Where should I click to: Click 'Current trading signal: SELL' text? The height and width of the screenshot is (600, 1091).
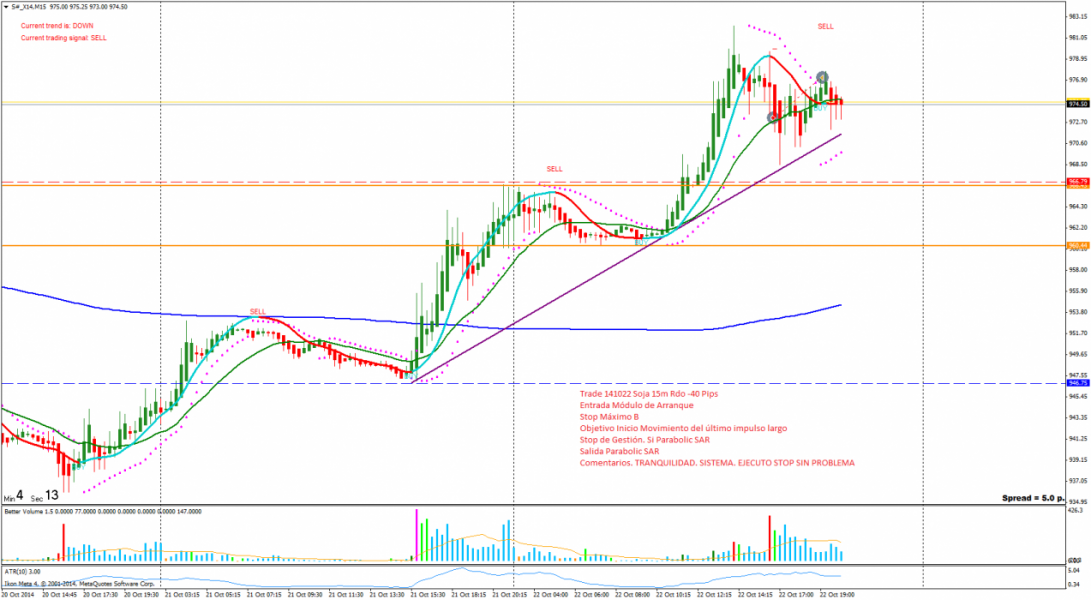click(63, 38)
